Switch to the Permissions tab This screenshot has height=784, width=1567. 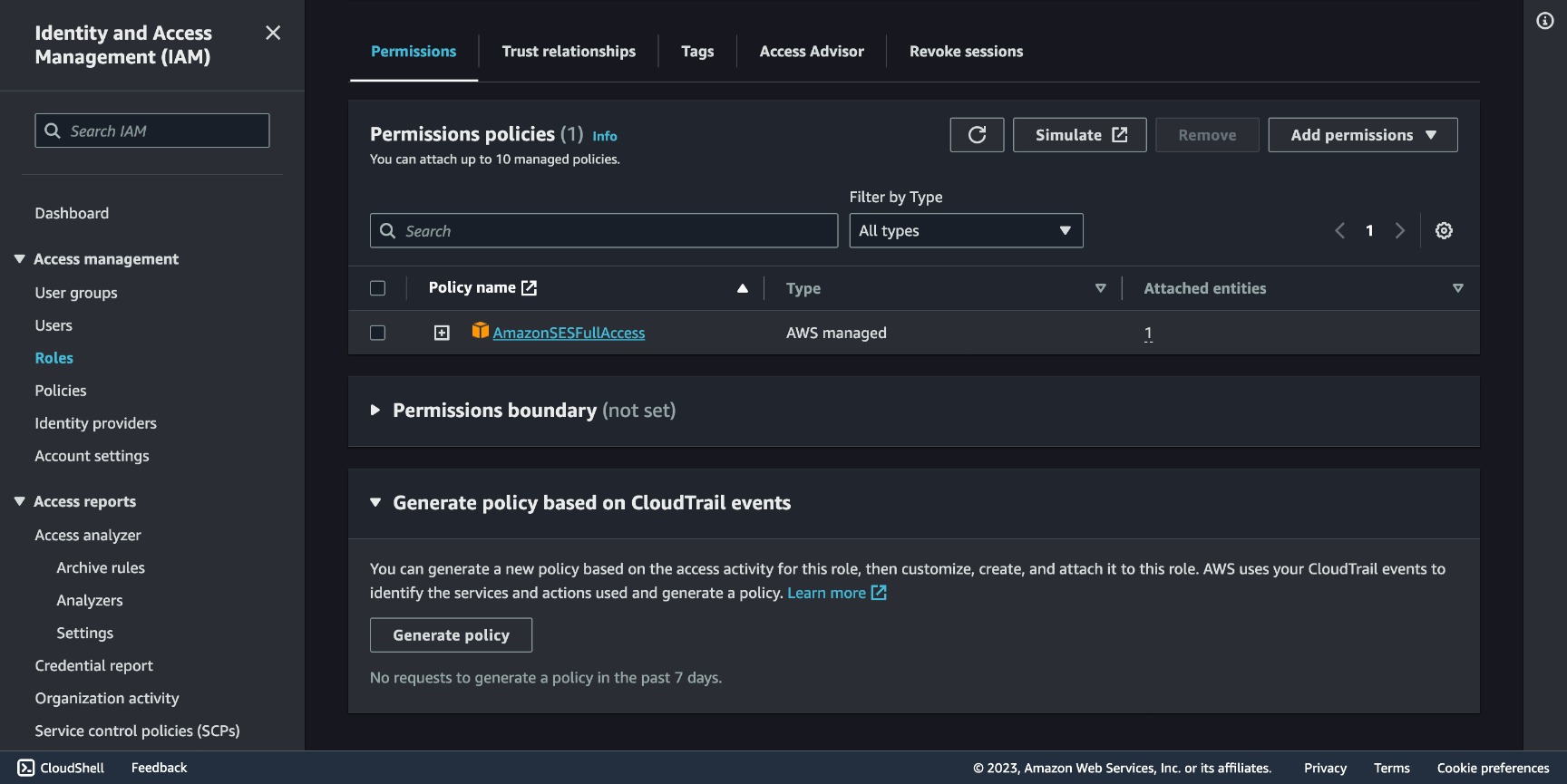[x=414, y=52]
